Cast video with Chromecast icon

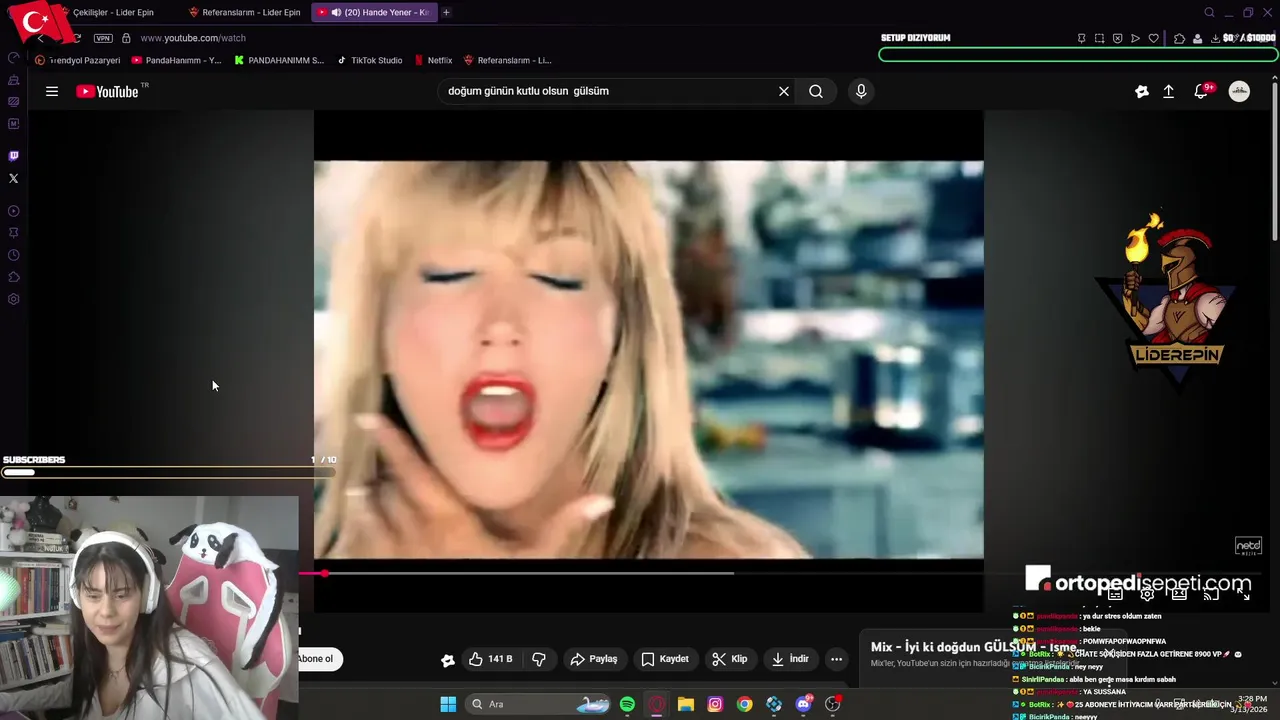point(1211,594)
